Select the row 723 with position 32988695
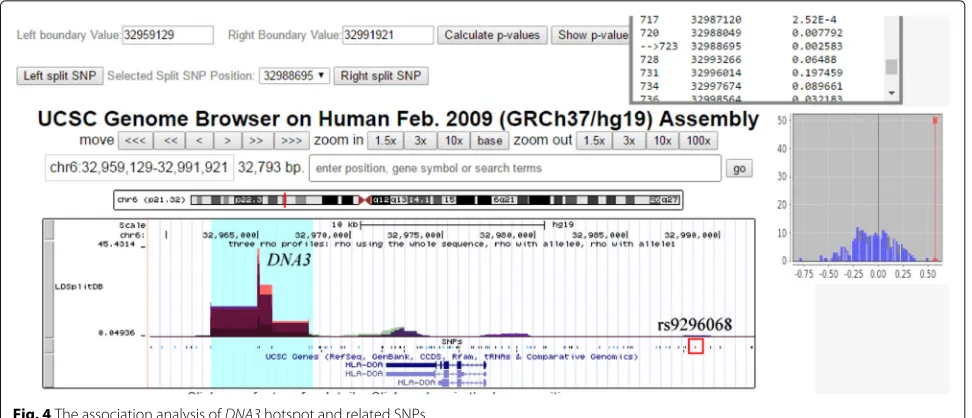This screenshot has height=418, width=972. pyautogui.click(x=741, y=47)
